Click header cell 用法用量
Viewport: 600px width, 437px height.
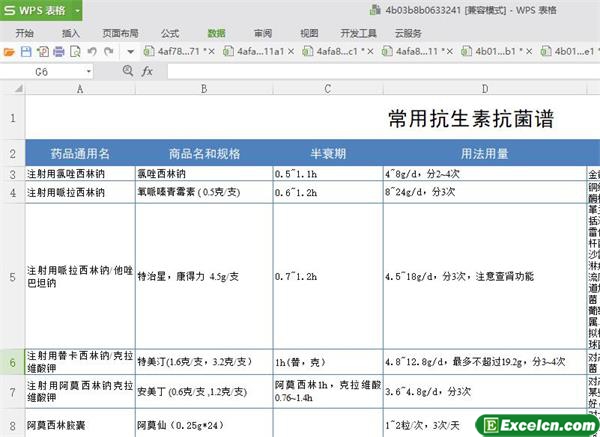pyautogui.click(x=485, y=153)
